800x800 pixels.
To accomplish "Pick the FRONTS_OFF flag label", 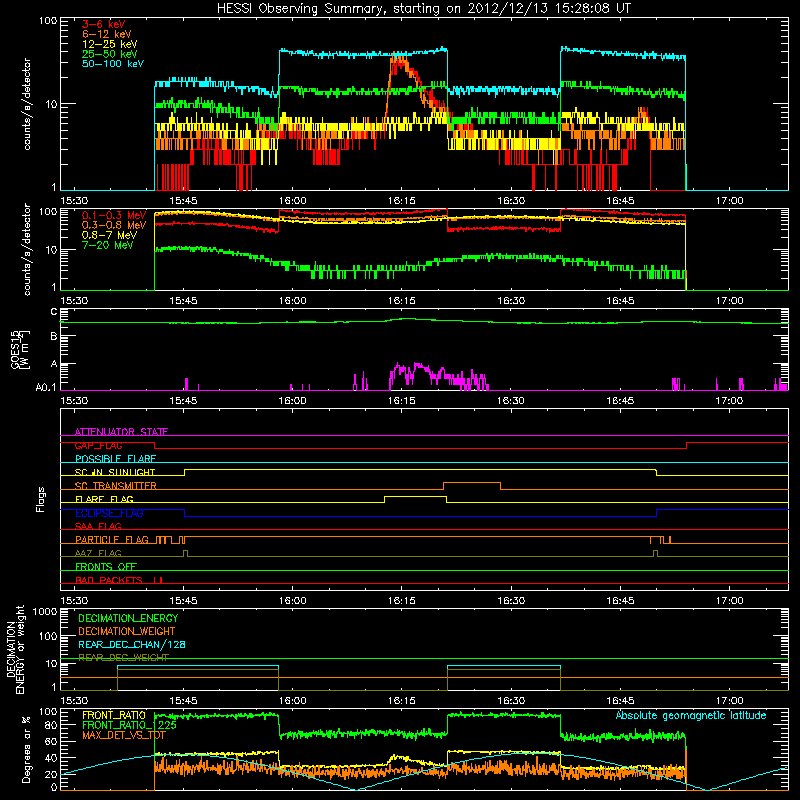I will pos(106,566).
